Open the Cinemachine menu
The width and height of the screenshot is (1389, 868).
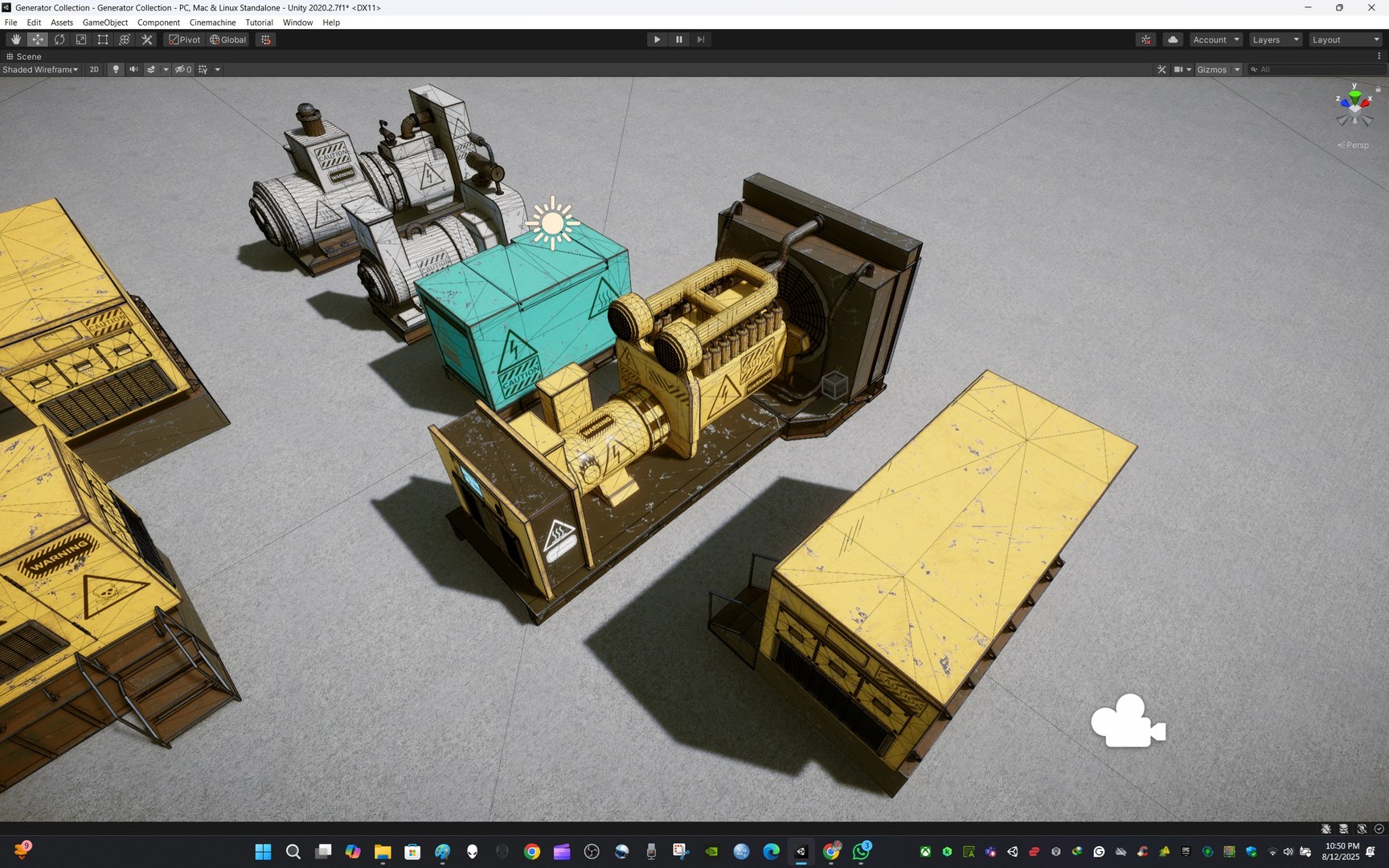[x=212, y=23]
